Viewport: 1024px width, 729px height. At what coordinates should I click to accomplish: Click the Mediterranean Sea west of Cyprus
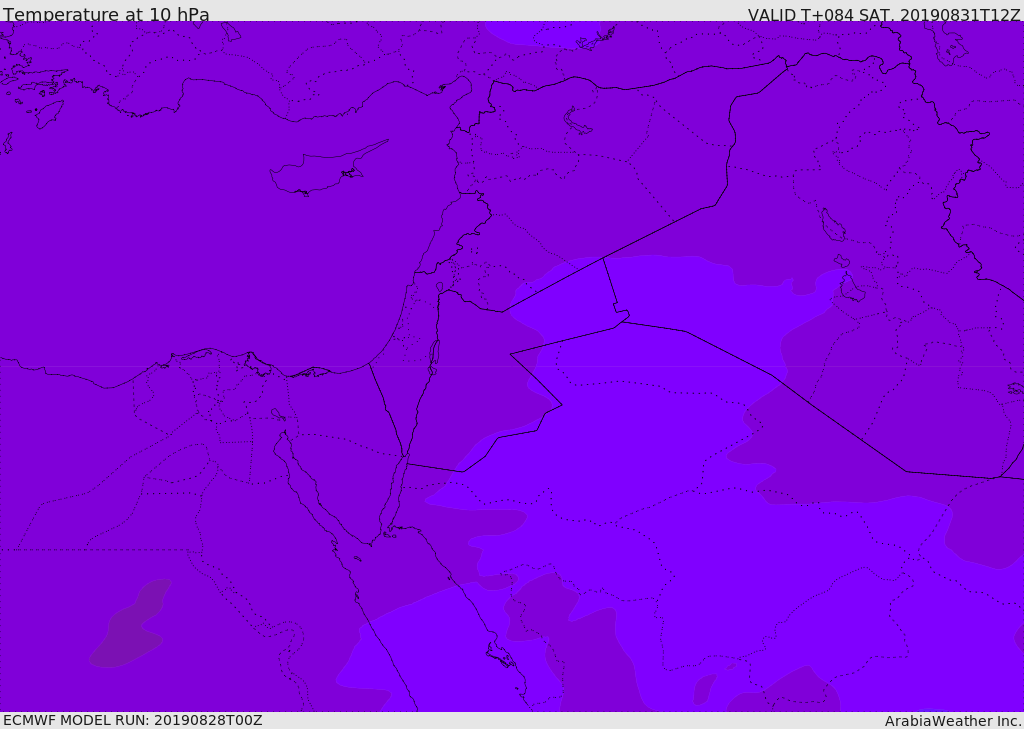coord(150,200)
